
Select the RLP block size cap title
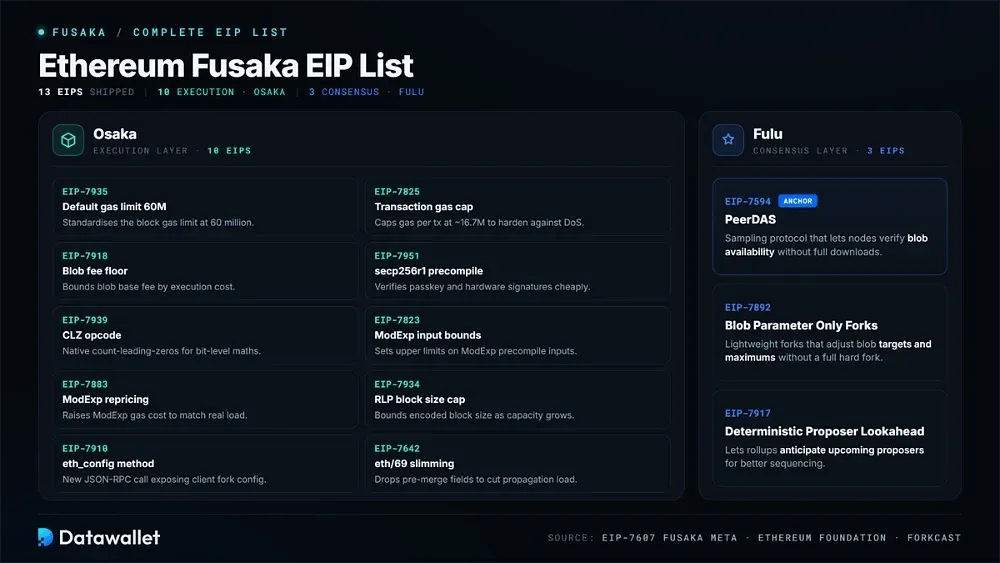pos(420,400)
